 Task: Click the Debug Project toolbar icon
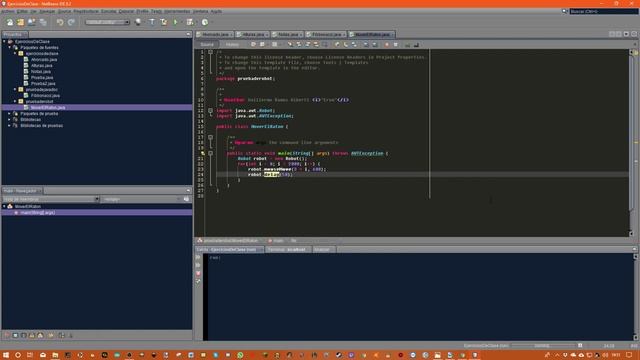[x=190, y=22]
